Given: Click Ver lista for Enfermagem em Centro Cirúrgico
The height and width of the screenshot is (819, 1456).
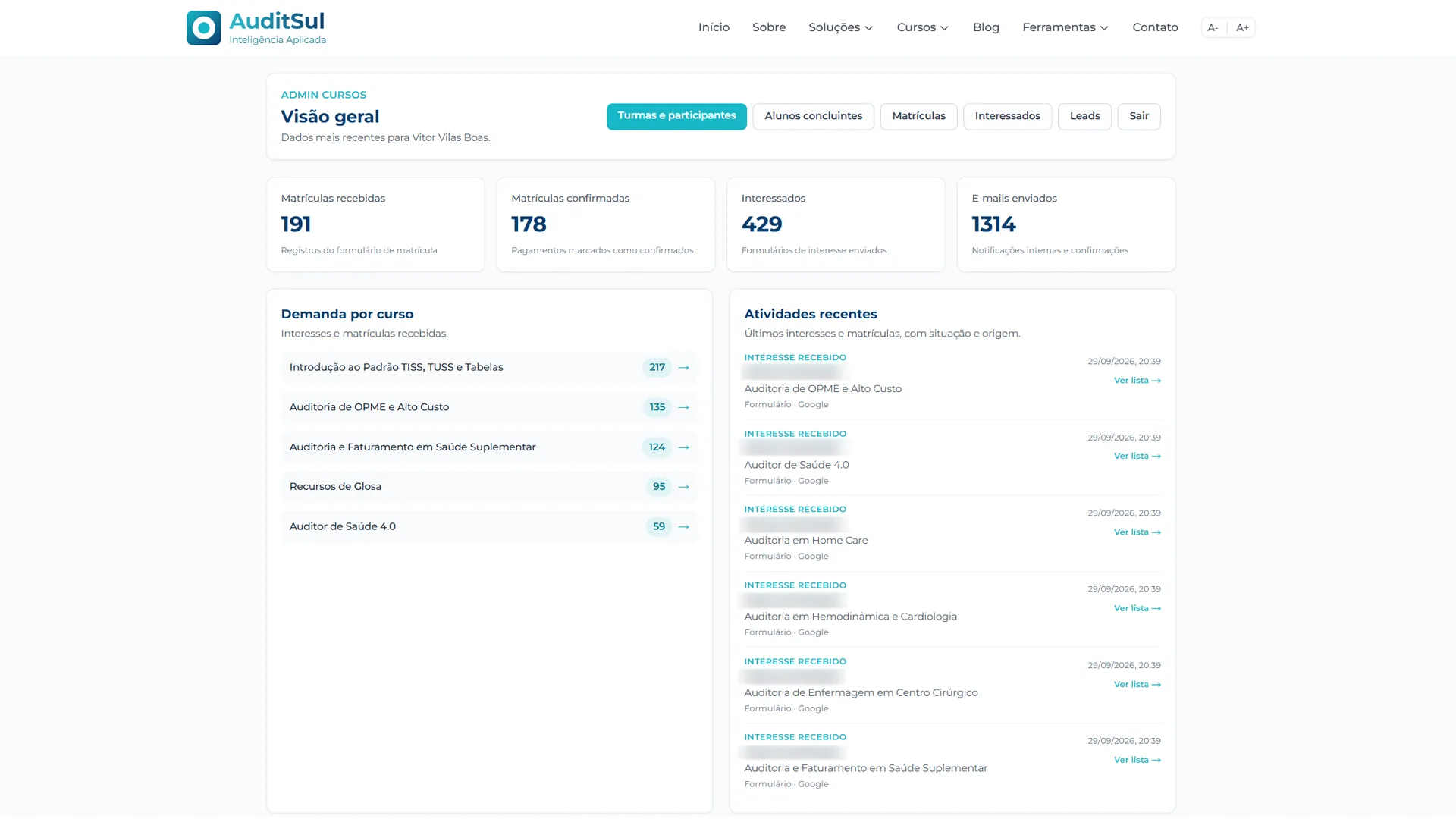Looking at the screenshot, I should 1137,684.
